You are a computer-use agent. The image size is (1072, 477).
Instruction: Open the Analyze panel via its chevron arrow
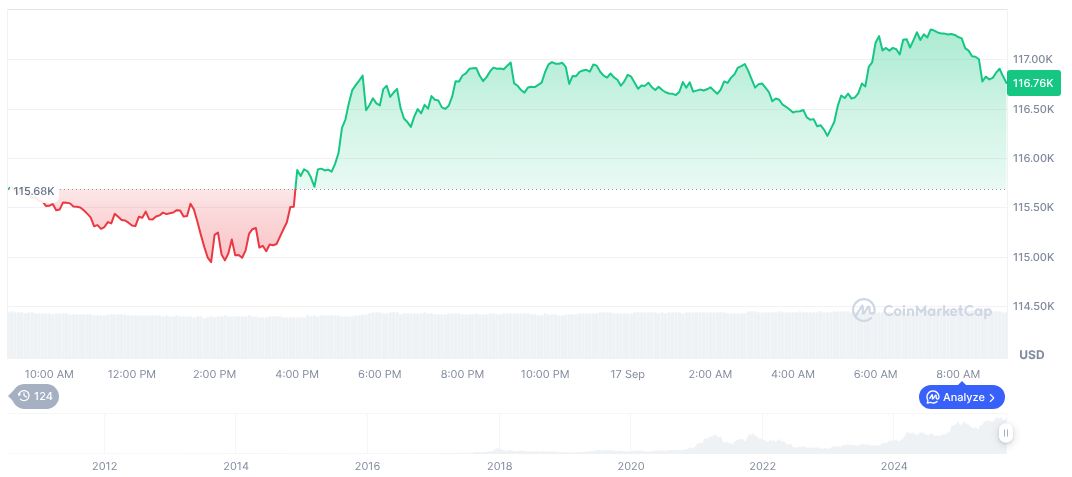(x=992, y=397)
